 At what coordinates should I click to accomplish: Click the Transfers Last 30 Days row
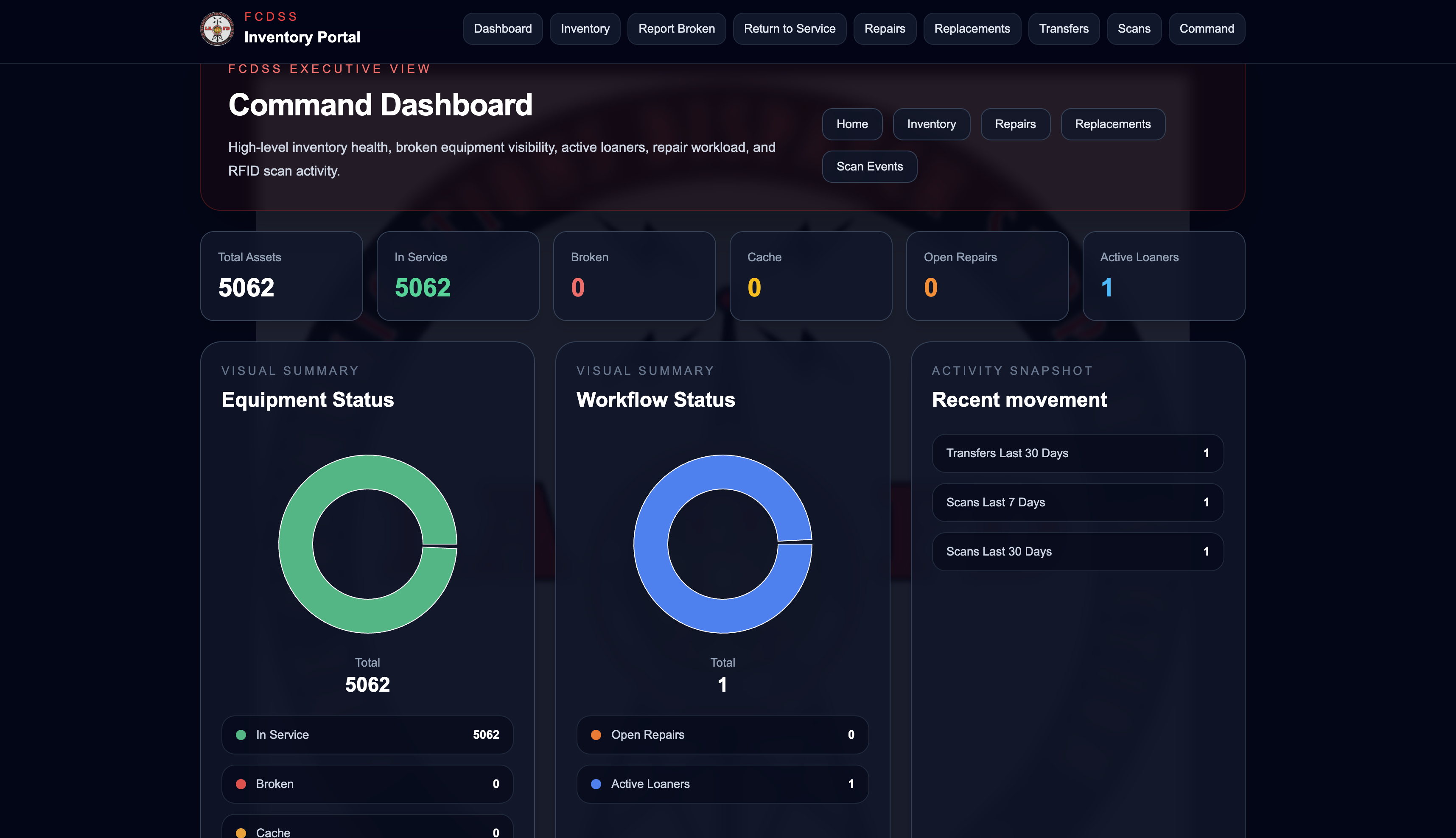click(x=1078, y=453)
